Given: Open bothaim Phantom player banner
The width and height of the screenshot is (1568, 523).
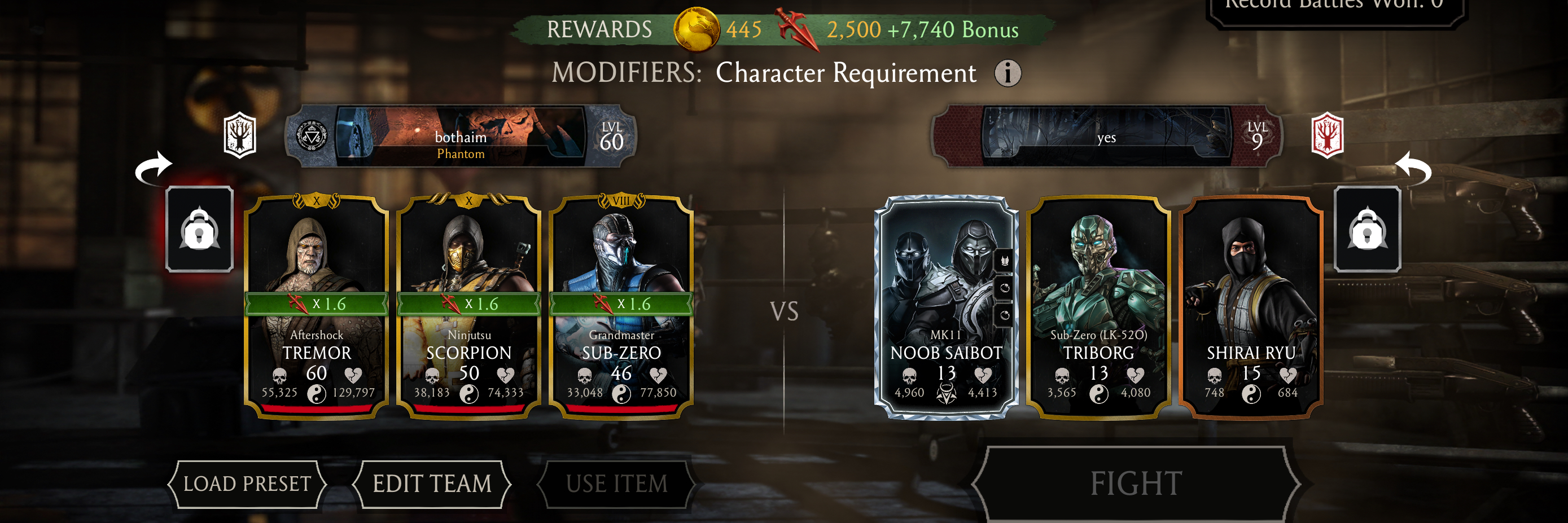Looking at the screenshot, I should point(461,136).
